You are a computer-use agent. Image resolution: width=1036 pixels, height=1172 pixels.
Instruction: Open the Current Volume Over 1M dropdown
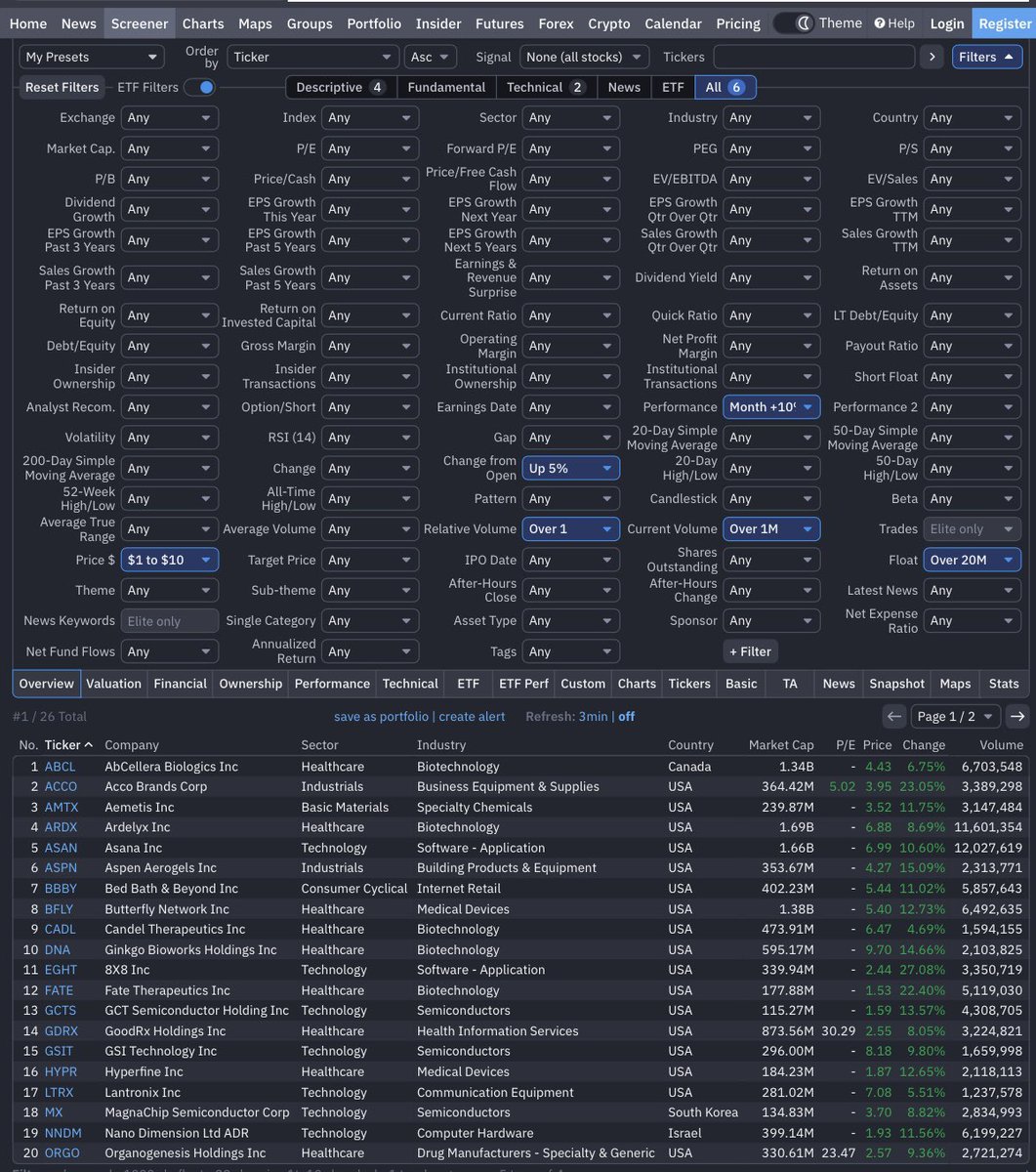coord(771,529)
